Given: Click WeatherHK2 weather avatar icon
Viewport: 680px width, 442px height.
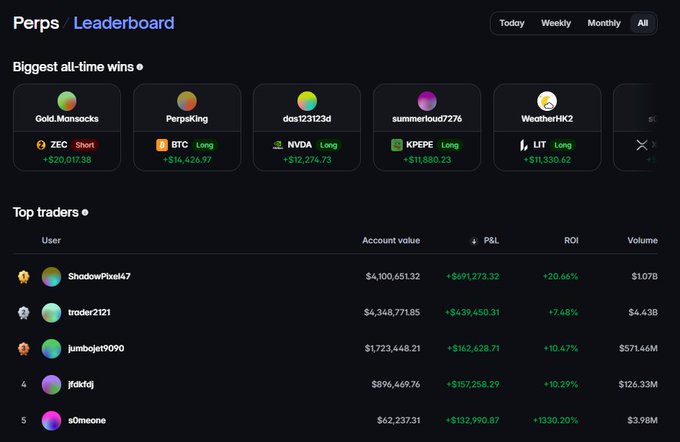Looking at the screenshot, I should (x=547, y=101).
